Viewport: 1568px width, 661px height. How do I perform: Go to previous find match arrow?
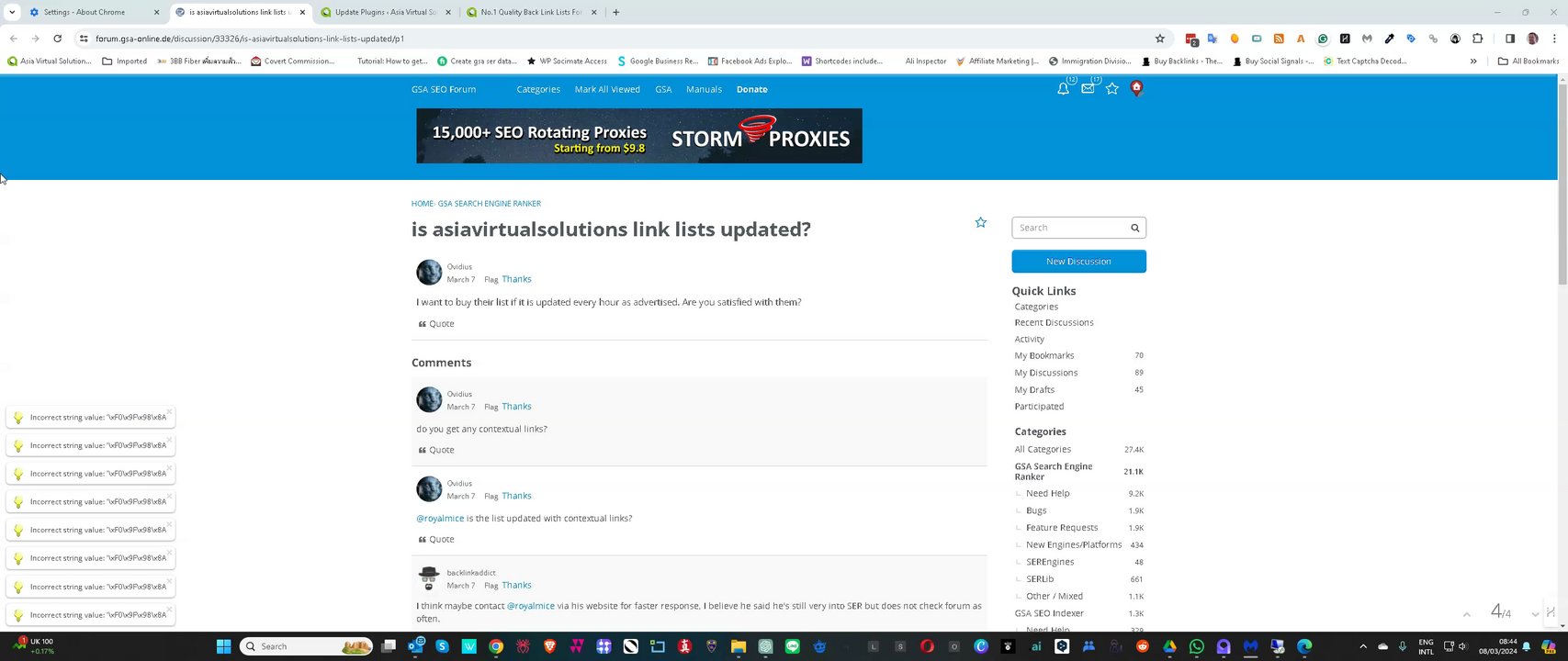pyautogui.click(x=1467, y=614)
